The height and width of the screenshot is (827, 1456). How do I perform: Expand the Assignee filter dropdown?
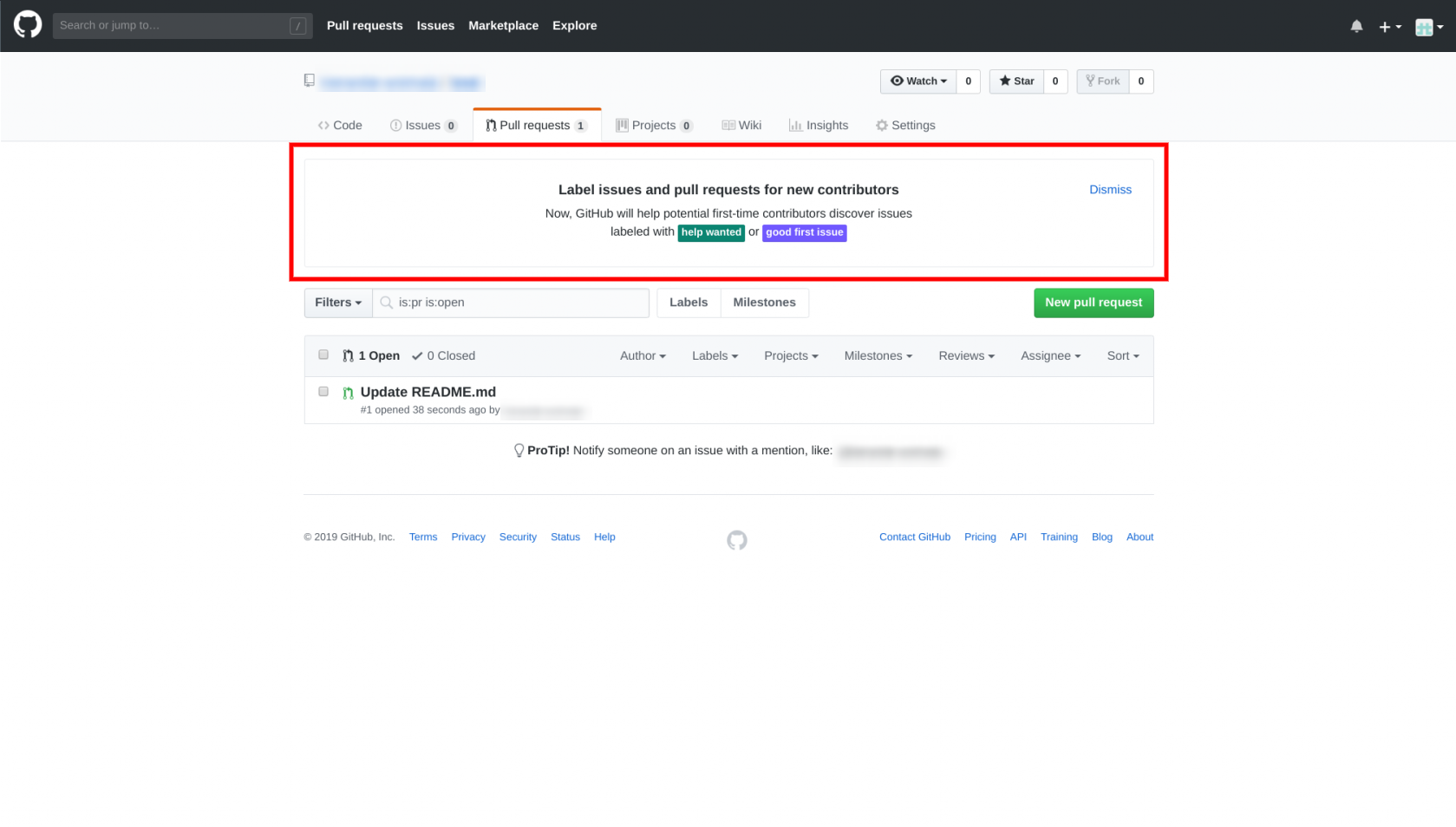(1050, 355)
